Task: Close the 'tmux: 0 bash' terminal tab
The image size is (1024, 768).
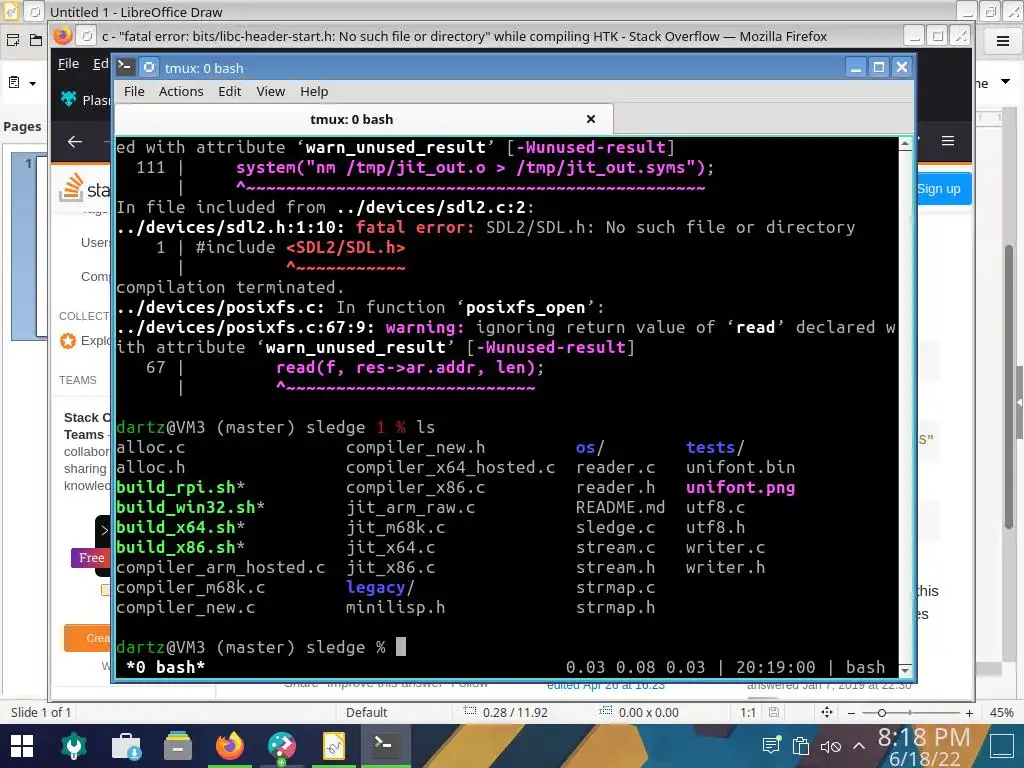Action: tap(591, 119)
